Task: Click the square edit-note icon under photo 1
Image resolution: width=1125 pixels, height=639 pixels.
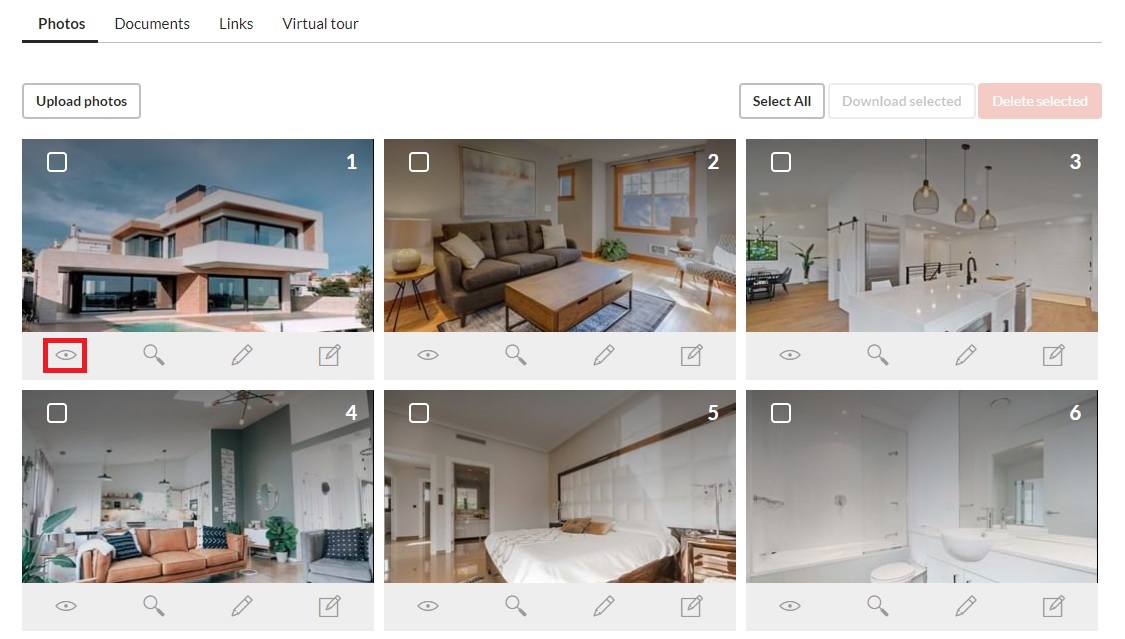Action: click(x=329, y=355)
